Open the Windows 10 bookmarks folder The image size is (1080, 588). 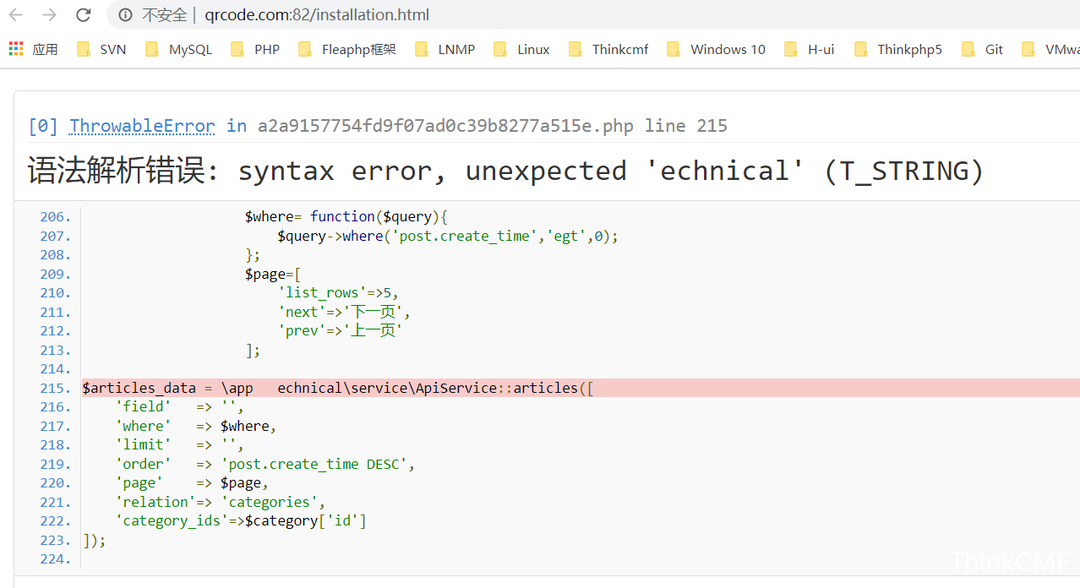[716, 49]
